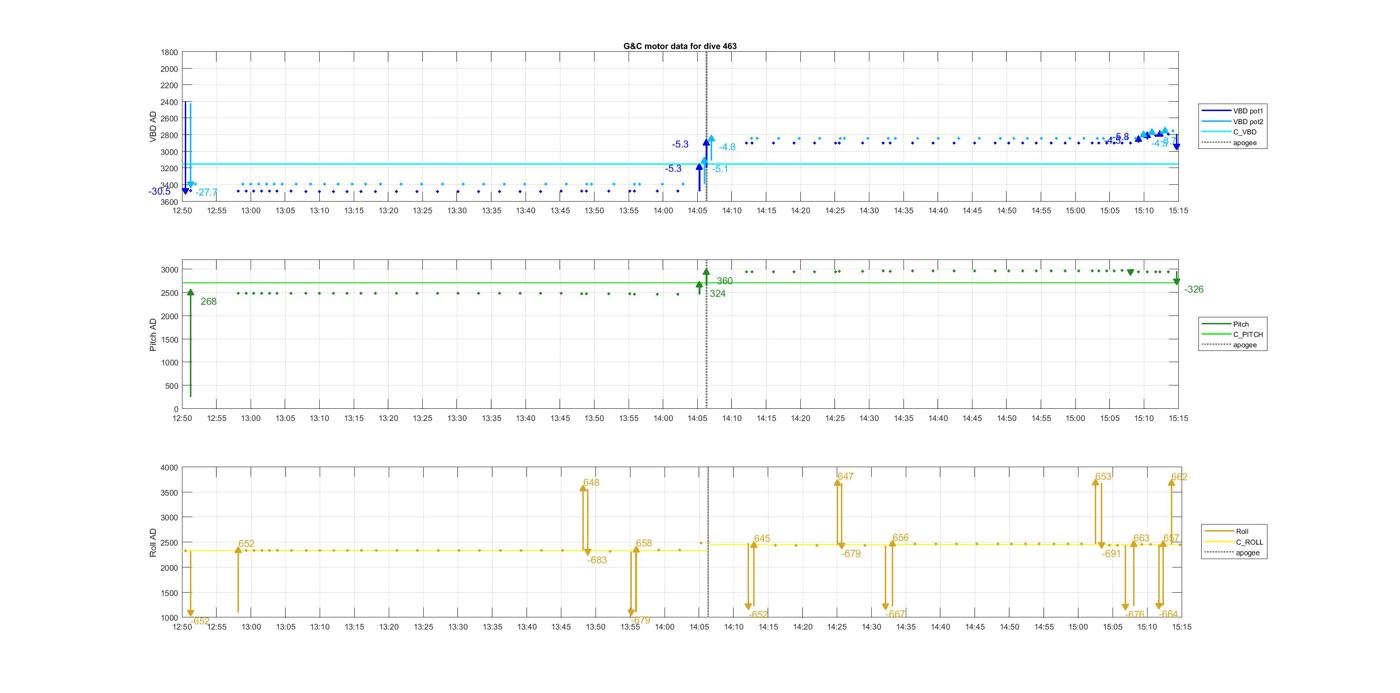The height and width of the screenshot is (693, 1400).
Task: Click the "658" roll data label
Action: point(644,544)
